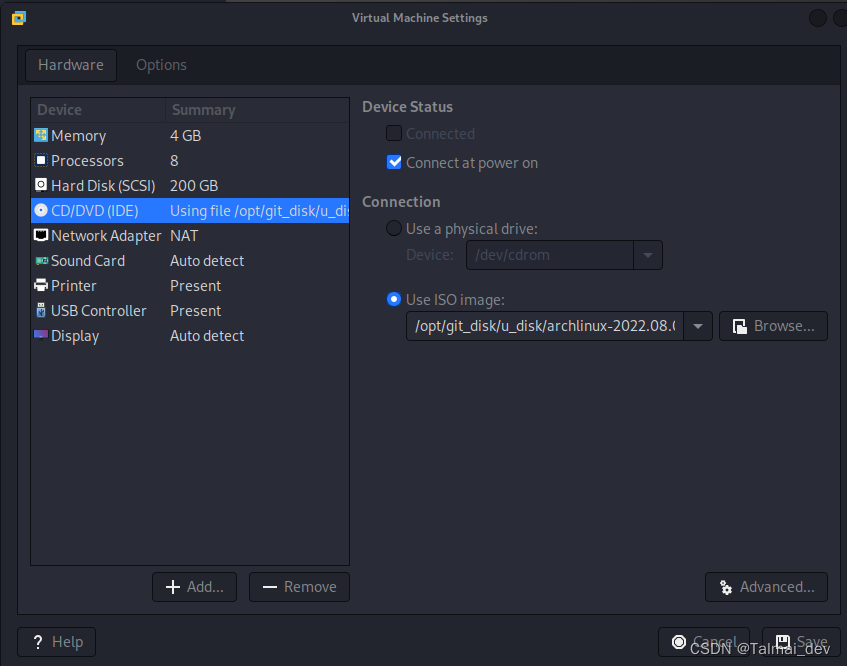Click the 4 GB memory summary
This screenshot has height=666, width=847.
click(x=185, y=135)
